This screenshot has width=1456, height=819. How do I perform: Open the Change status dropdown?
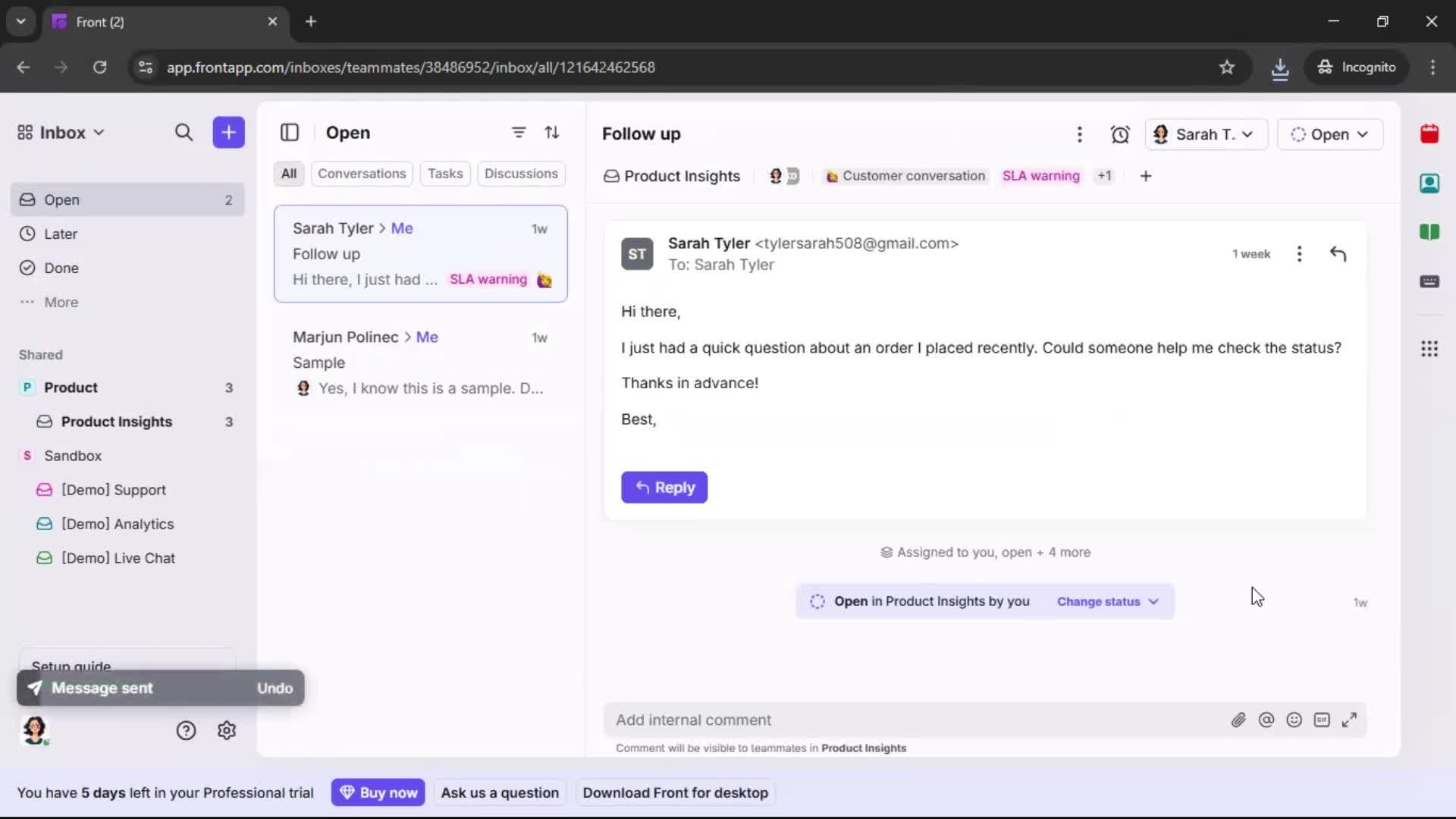pyautogui.click(x=1107, y=601)
